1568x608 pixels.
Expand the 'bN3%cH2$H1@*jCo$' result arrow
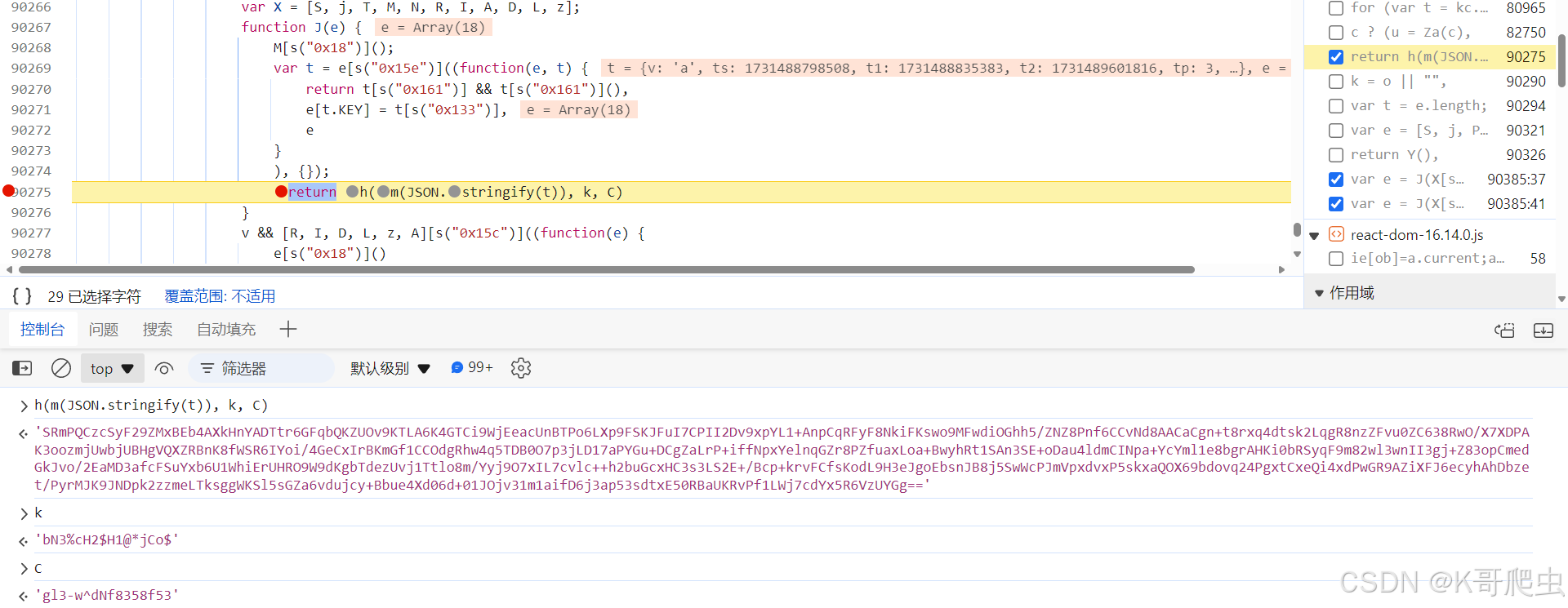tap(24, 541)
